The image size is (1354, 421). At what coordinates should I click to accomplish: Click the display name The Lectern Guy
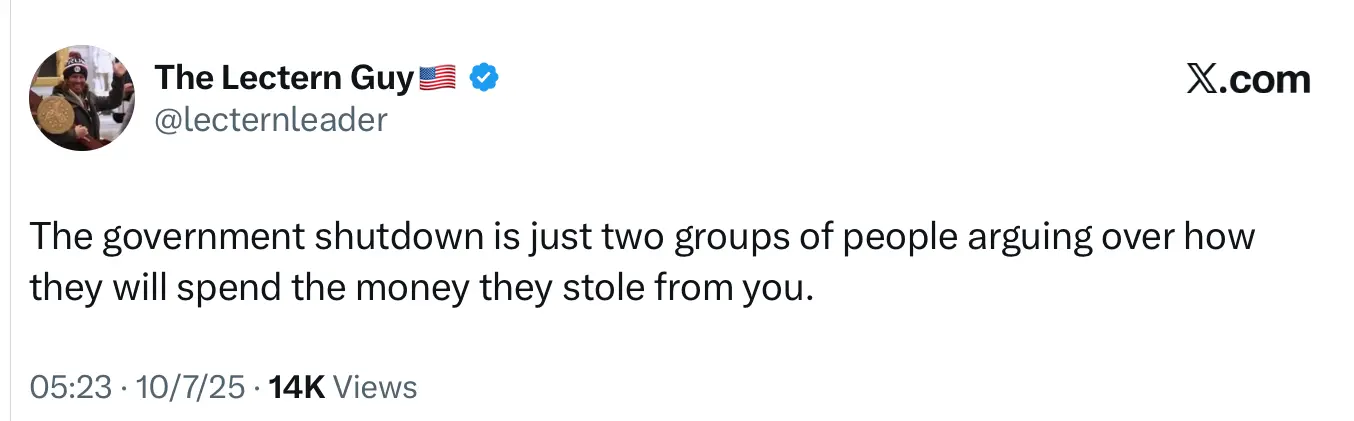[x=283, y=77]
